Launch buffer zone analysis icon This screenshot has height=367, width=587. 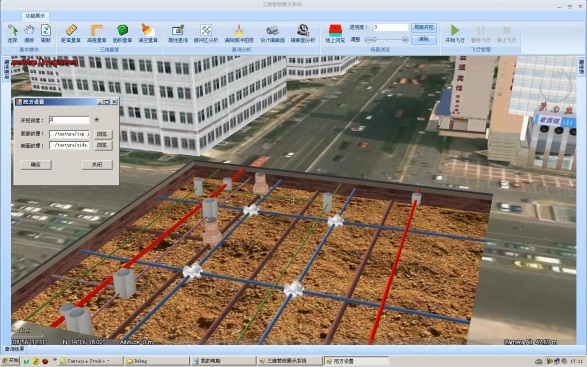[206, 33]
